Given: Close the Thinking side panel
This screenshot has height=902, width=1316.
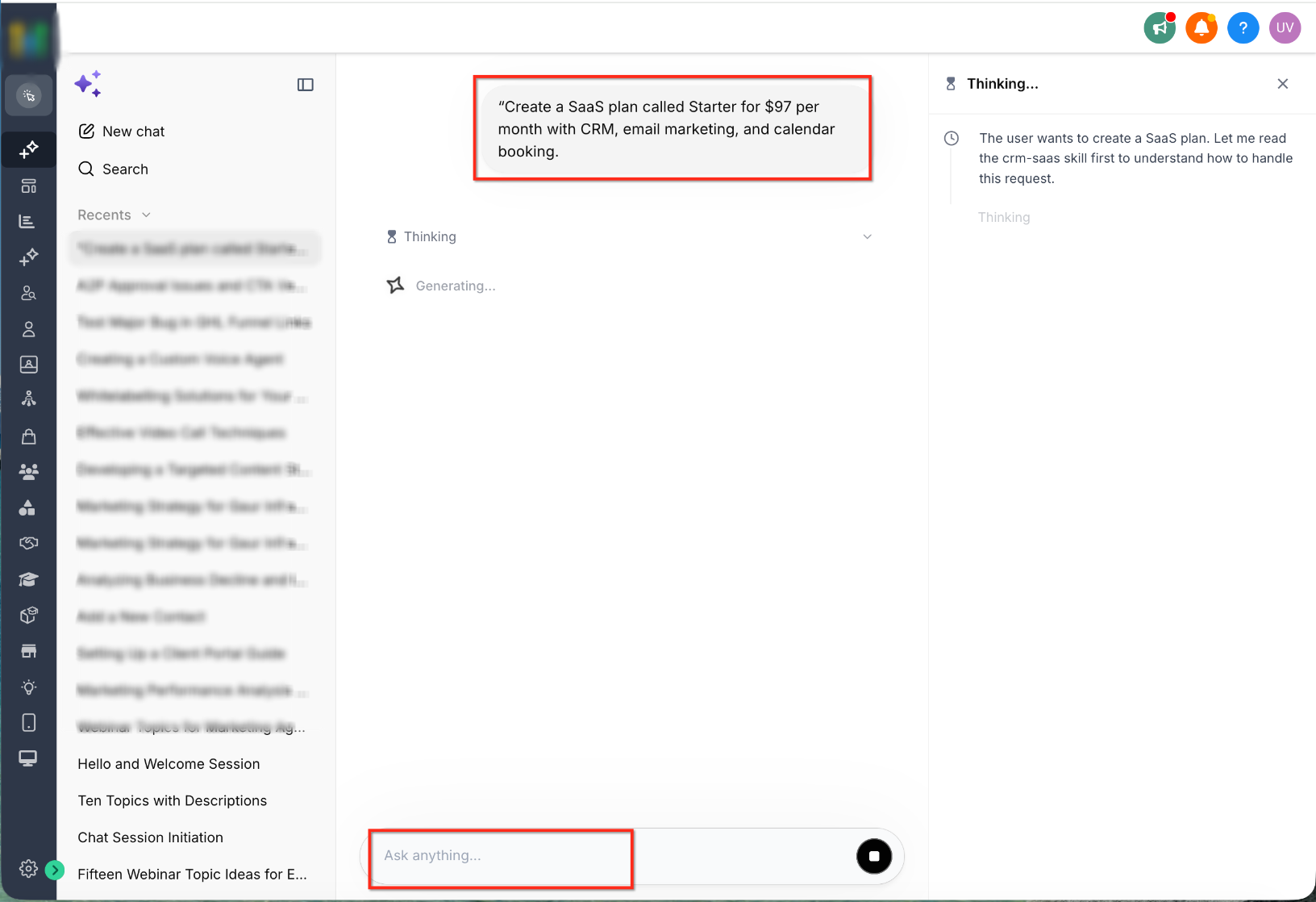Looking at the screenshot, I should click(x=1283, y=84).
